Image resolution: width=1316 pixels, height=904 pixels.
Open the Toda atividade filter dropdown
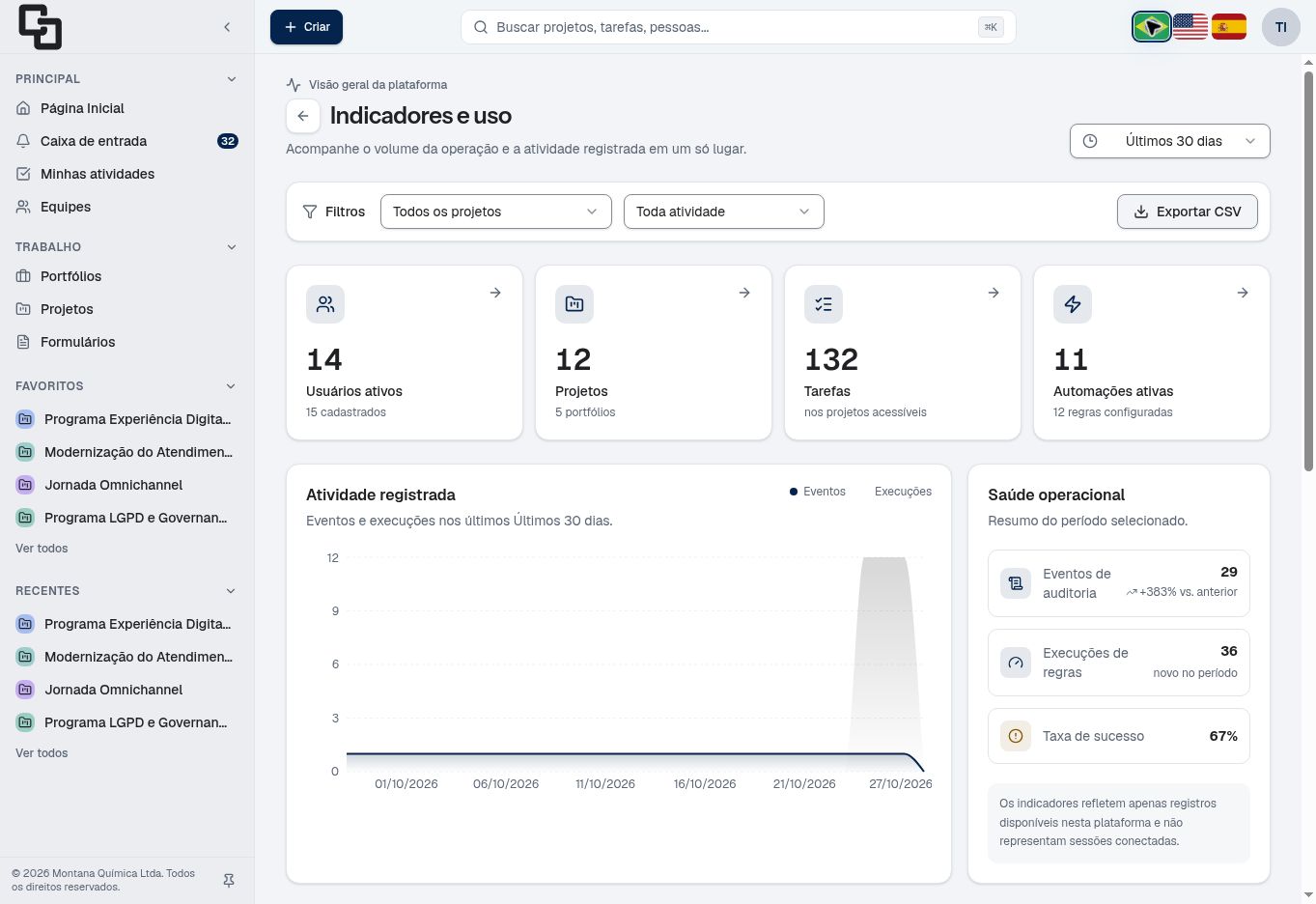pos(724,212)
